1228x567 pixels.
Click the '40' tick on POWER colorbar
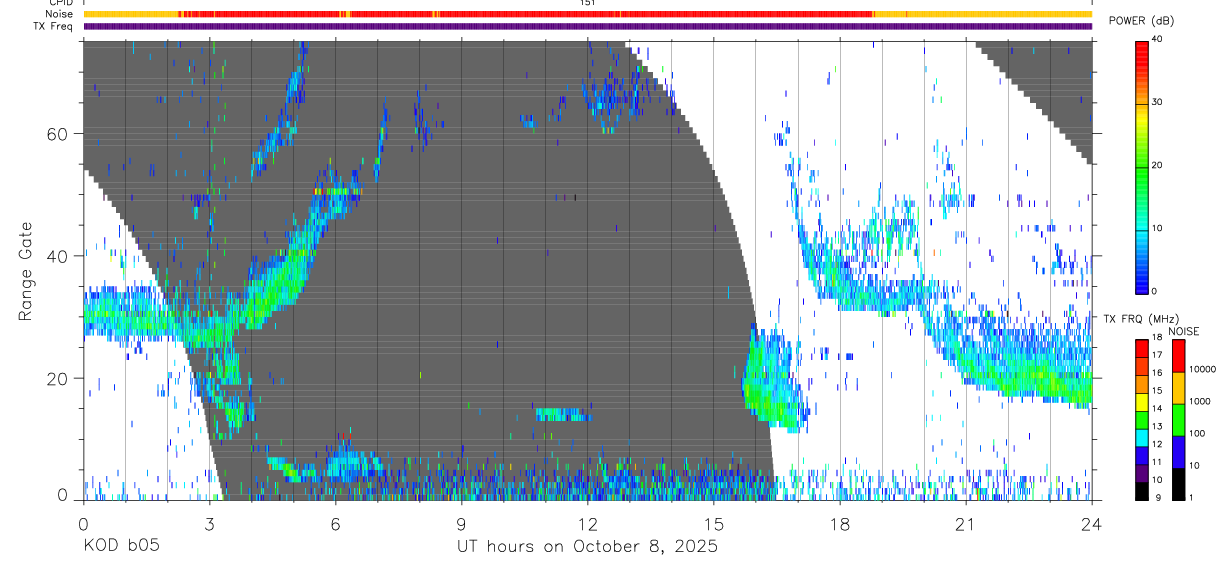[x=1158, y=39]
